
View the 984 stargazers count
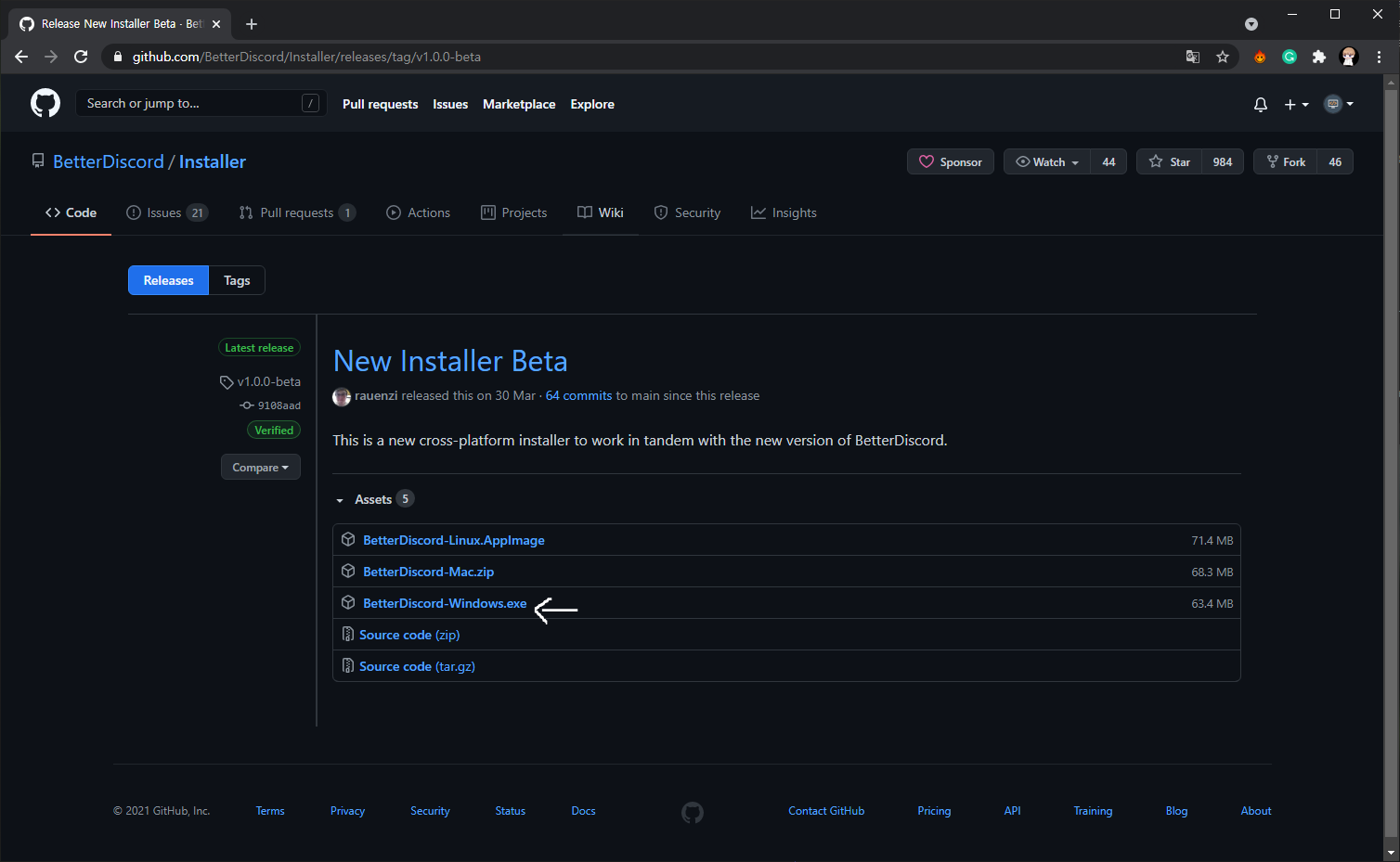pos(1223,161)
